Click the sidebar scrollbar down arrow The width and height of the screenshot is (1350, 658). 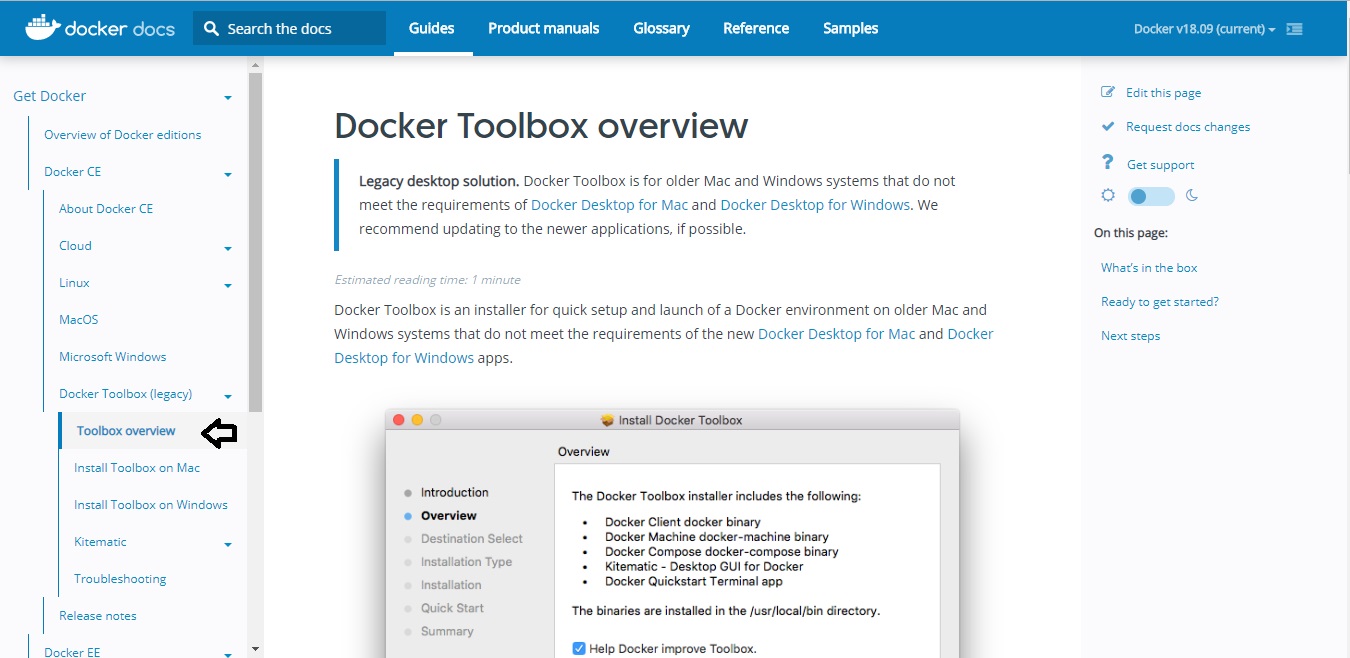point(255,649)
